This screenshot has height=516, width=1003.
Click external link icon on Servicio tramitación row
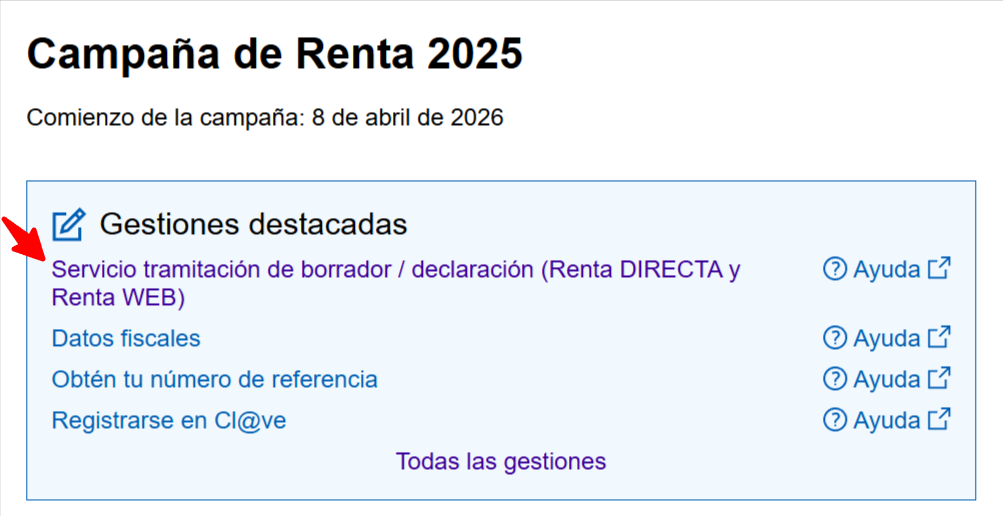pos(939,269)
